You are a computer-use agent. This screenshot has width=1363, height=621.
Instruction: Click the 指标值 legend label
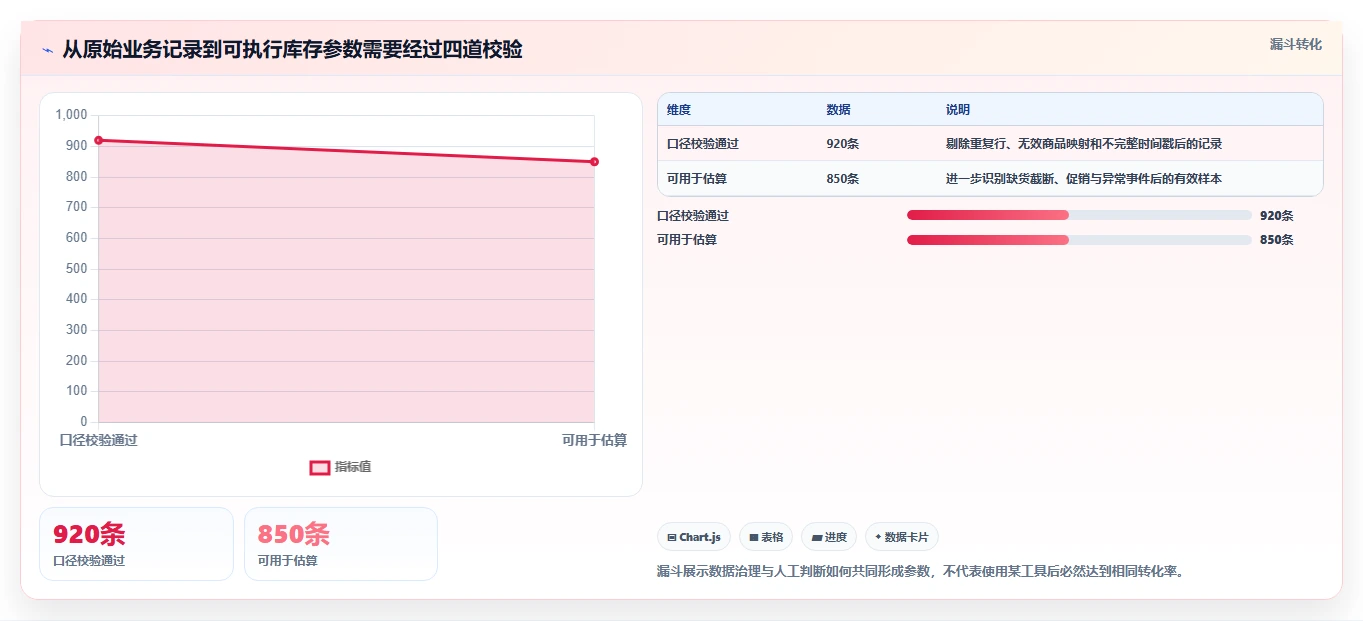tap(353, 467)
